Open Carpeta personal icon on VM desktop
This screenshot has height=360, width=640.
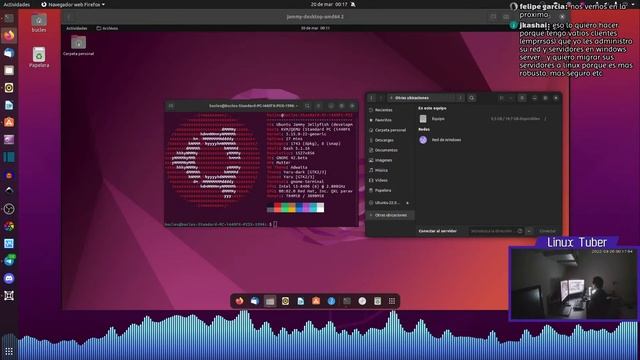[78, 45]
